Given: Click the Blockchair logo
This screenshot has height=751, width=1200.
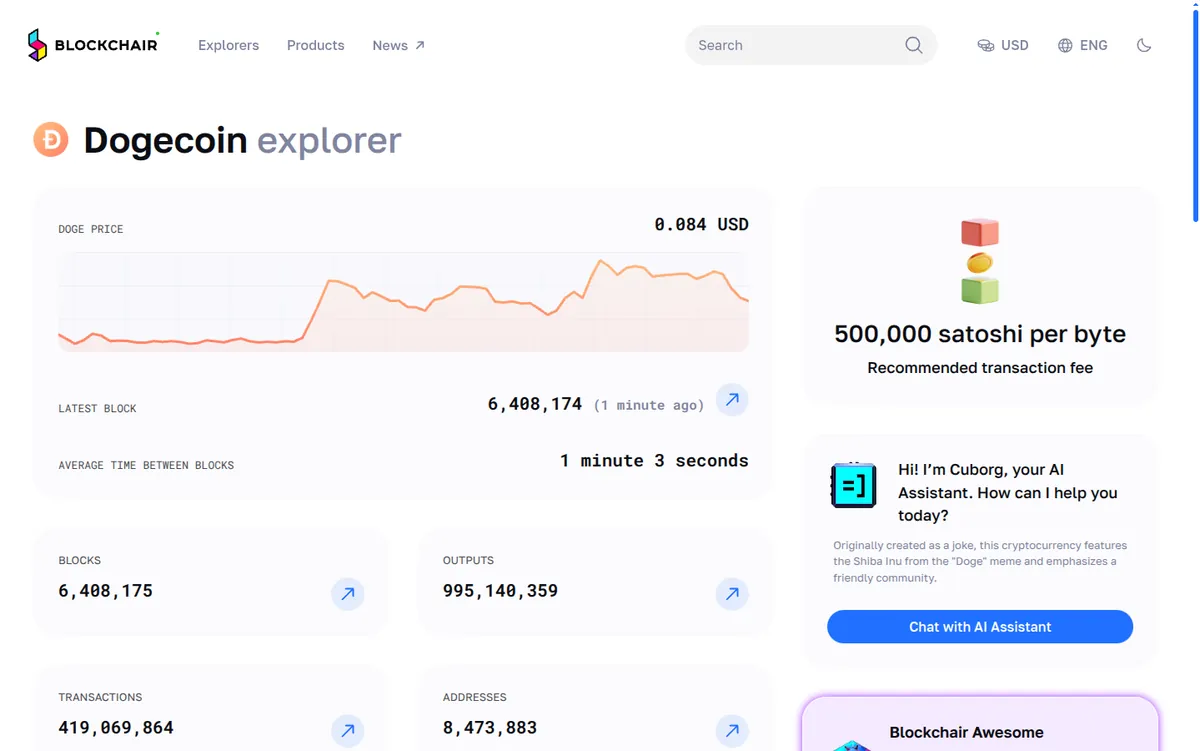Looking at the screenshot, I should (x=92, y=45).
